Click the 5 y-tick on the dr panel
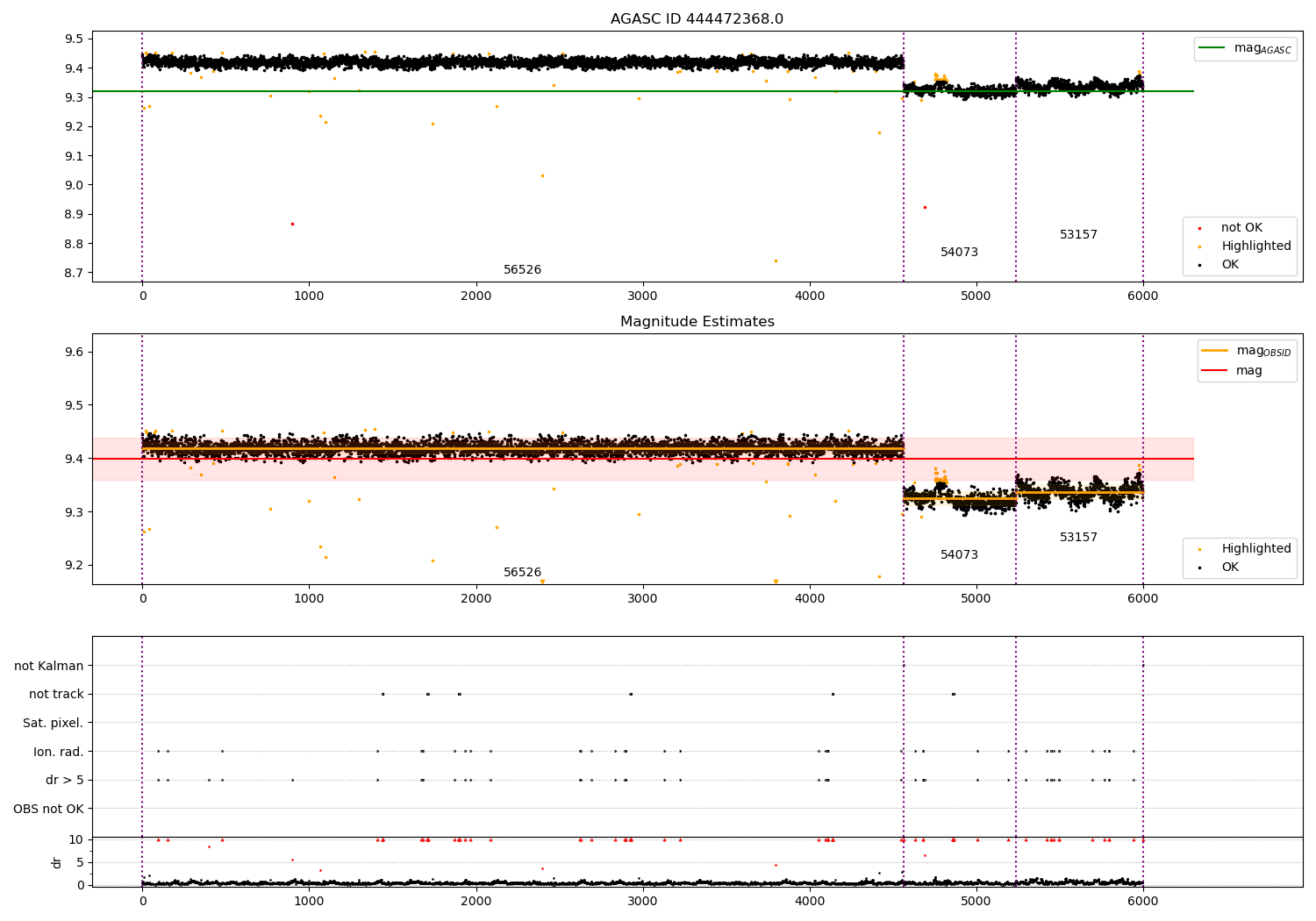 tap(80, 862)
